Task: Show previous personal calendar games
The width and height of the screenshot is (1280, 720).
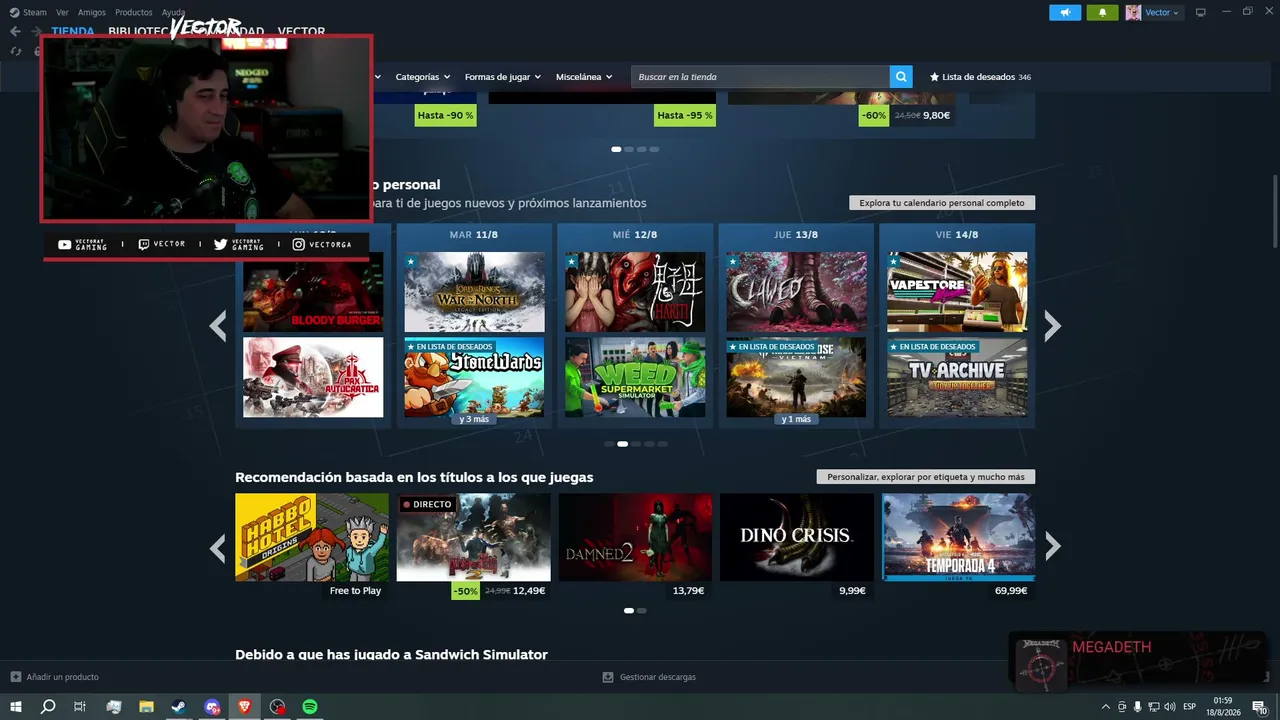Action: pyautogui.click(x=218, y=325)
